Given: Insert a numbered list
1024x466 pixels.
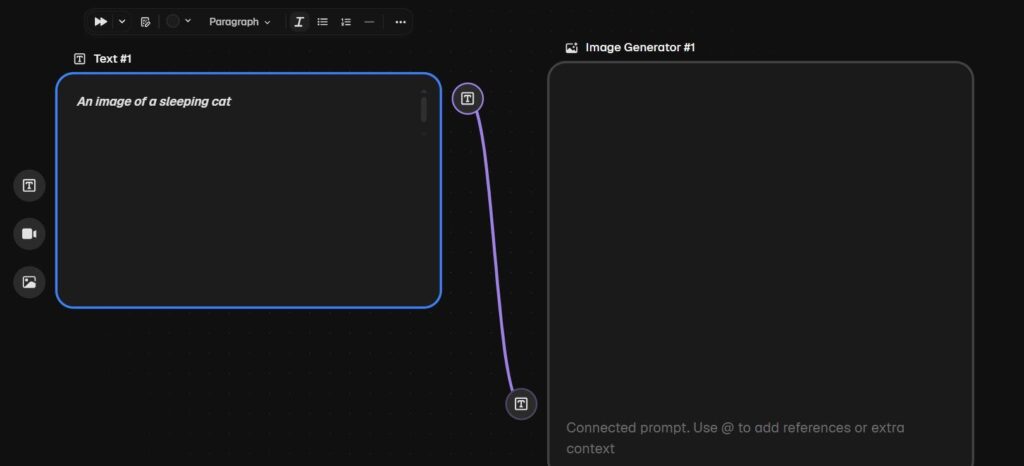Looking at the screenshot, I should click(x=346, y=22).
